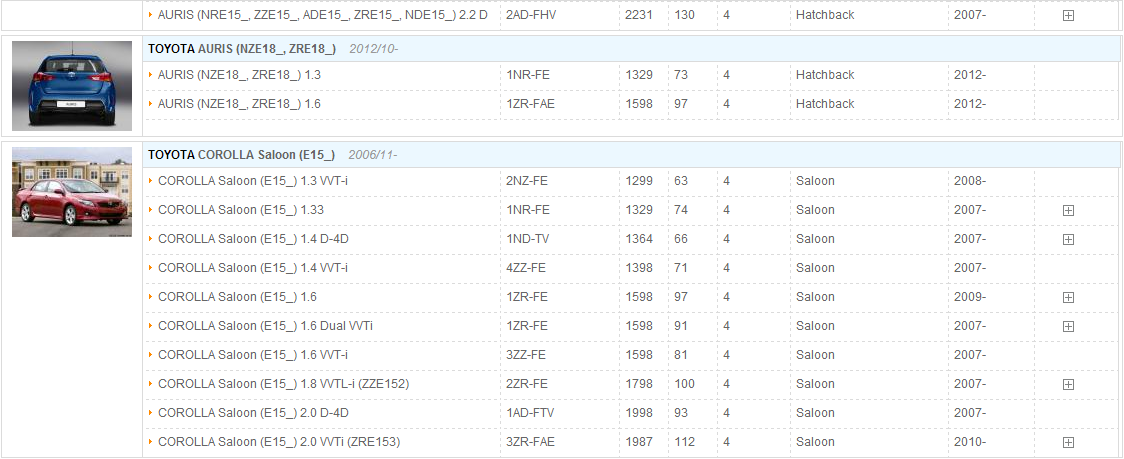Expand details for COROLLA Saloon 2.0 VVTi row

point(1068,442)
